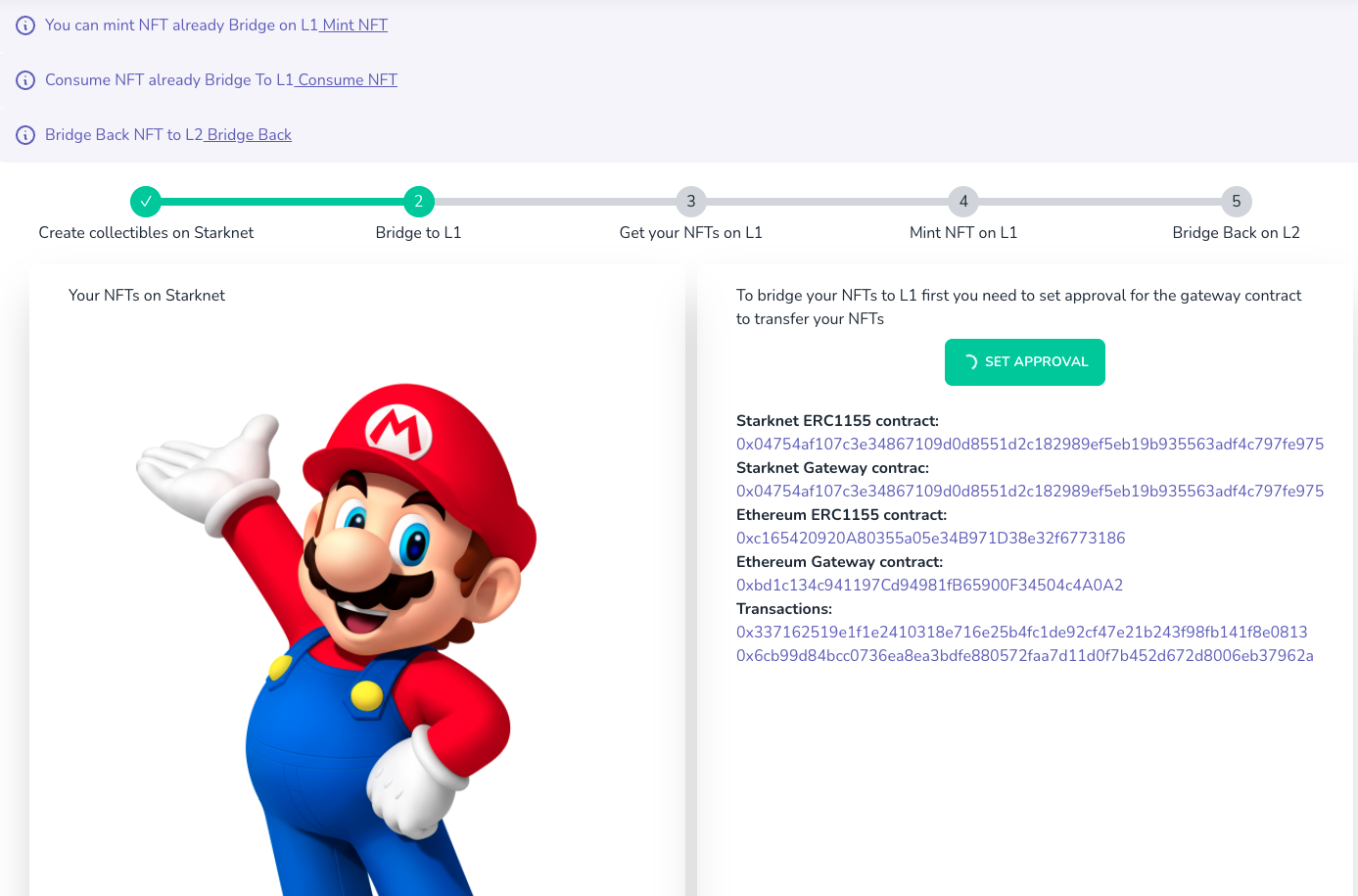Click the info icon beside "Consume NFT" banner
The width and height of the screenshot is (1358, 896).
[24, 79]
